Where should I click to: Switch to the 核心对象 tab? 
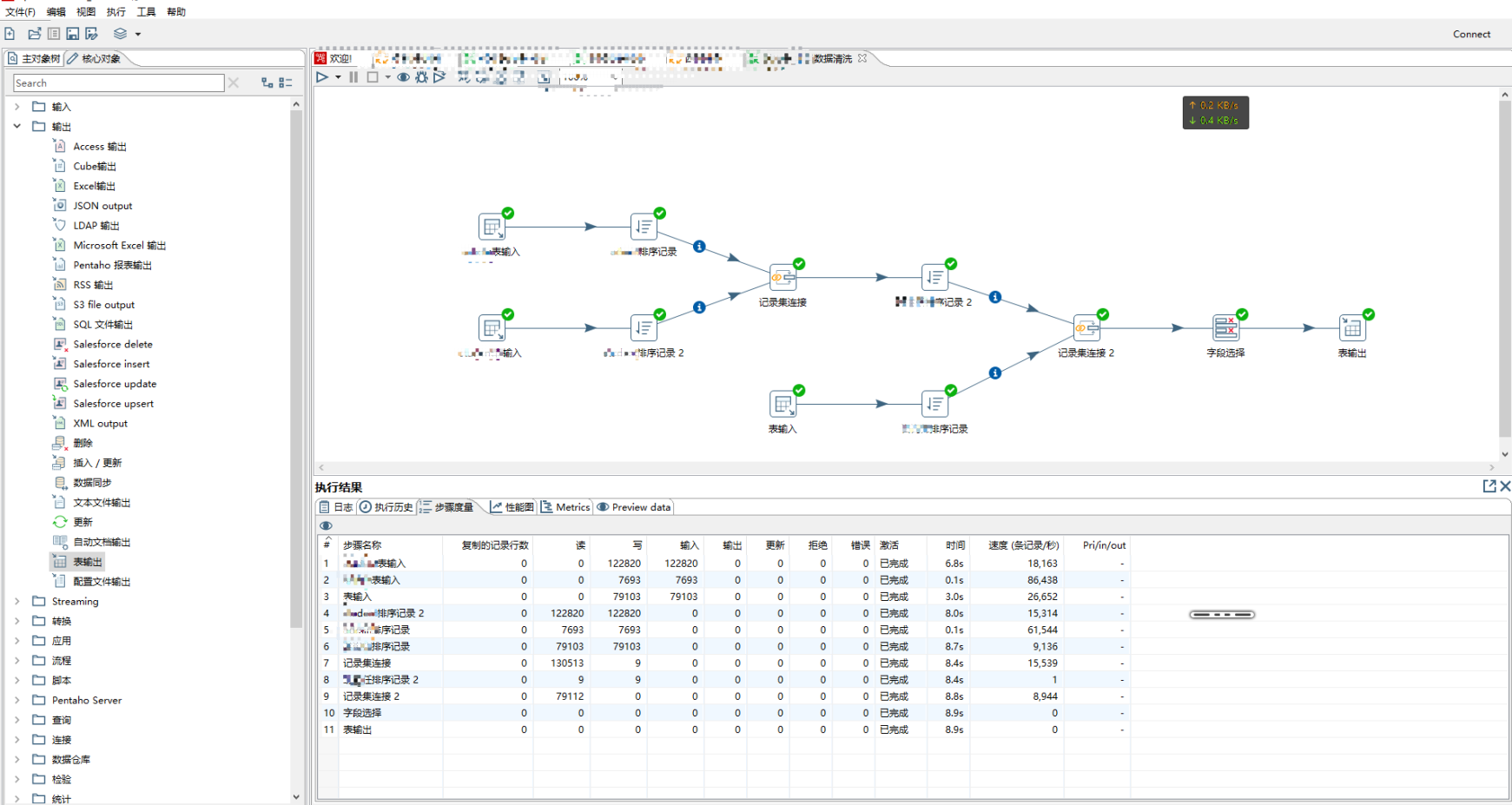pos(96,58)
